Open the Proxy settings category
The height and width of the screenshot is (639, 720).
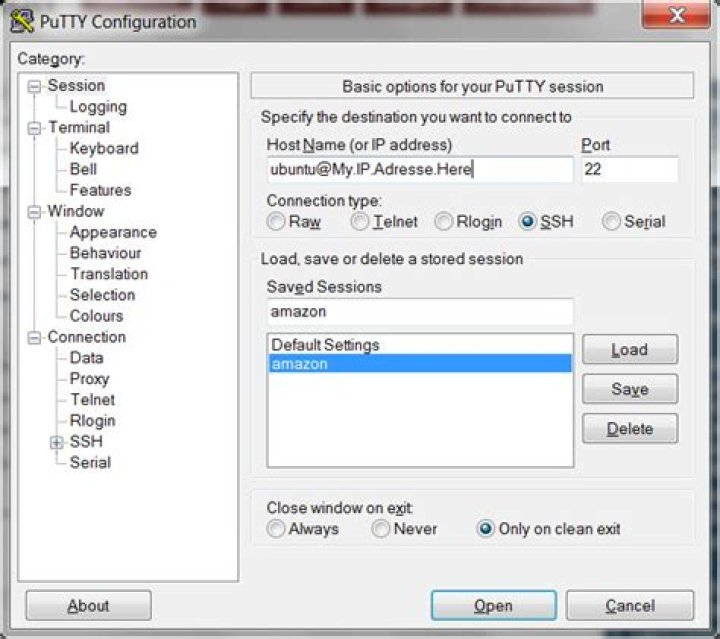pyautogui.click(x=90, y=379)
